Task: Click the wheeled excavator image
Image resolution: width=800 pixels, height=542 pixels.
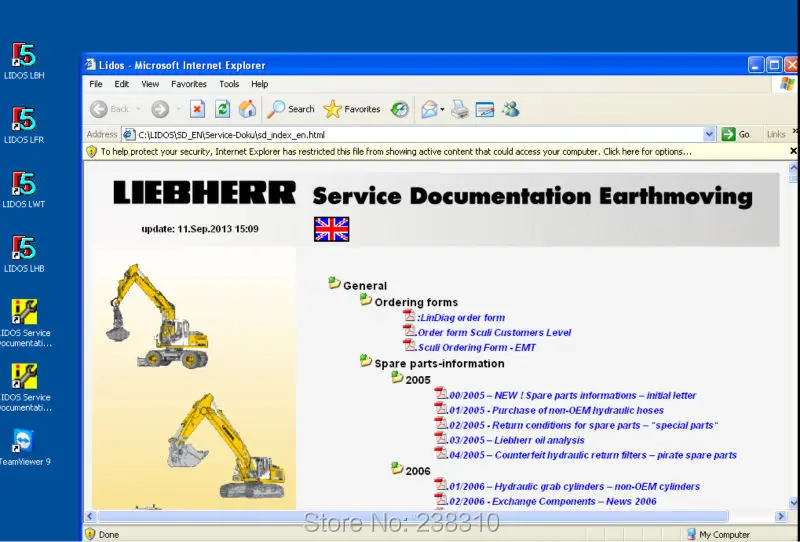Action: 158,316
